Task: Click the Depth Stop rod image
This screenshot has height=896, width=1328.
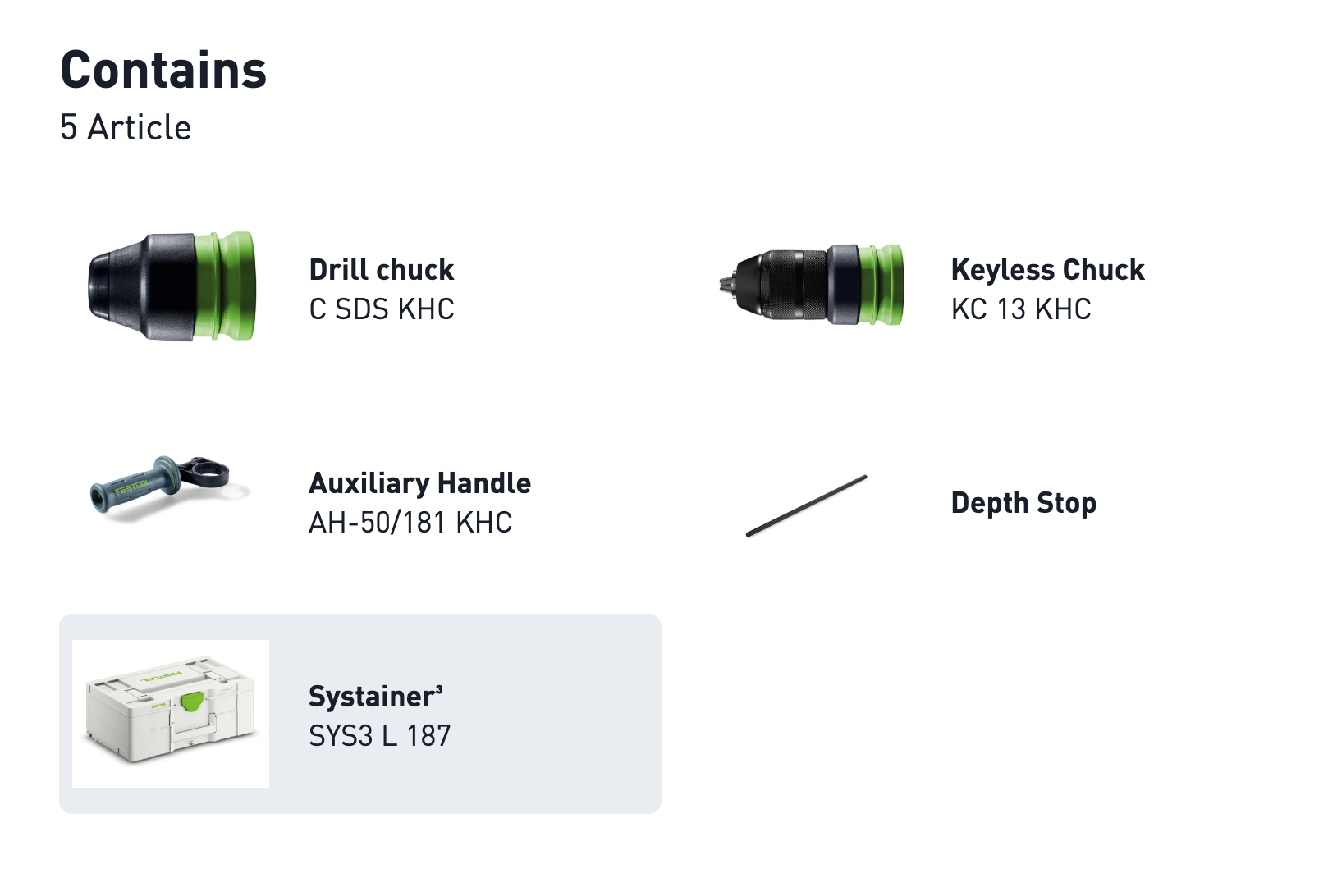Action: point(806,505)
